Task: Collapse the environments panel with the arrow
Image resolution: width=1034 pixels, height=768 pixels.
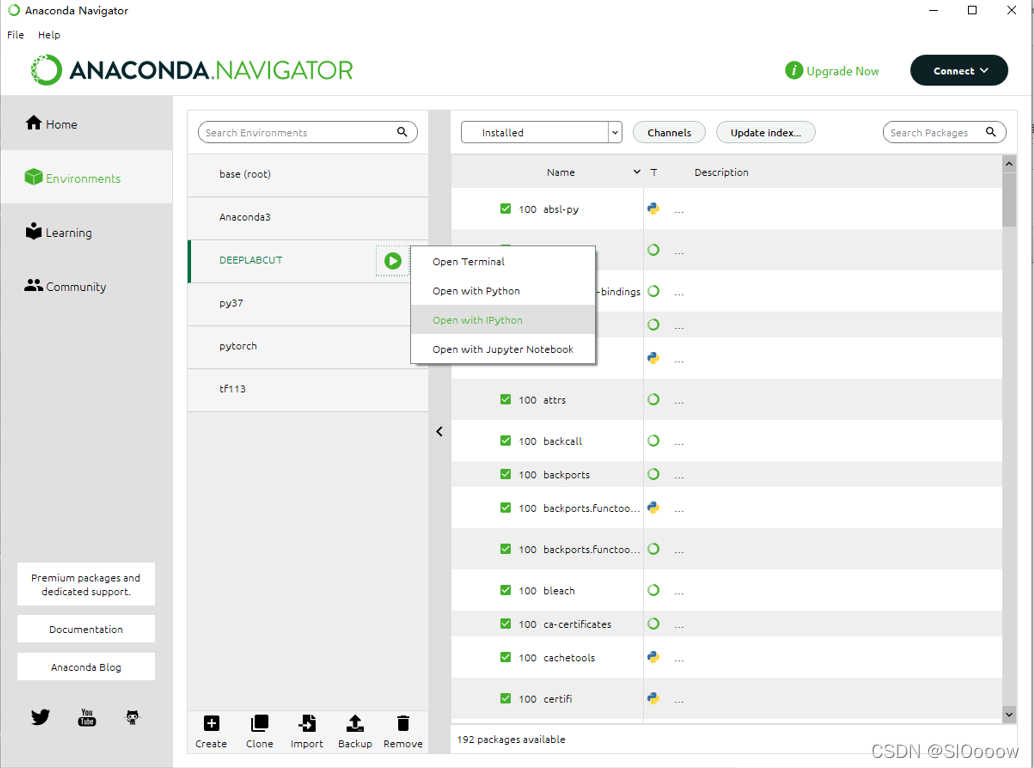Action: [439, 431]
